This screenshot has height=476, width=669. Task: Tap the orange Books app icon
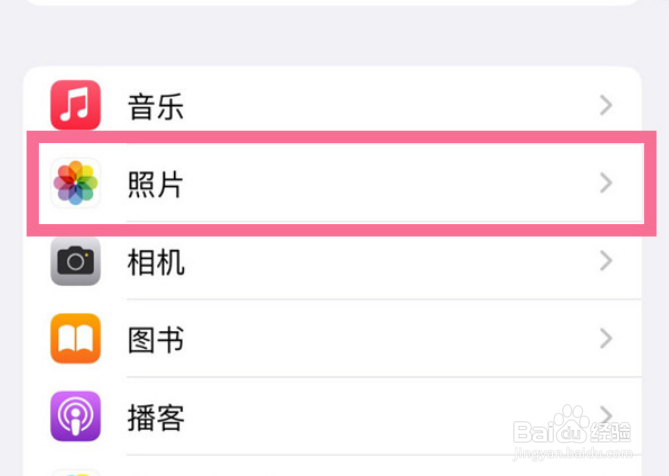[76, 339]
